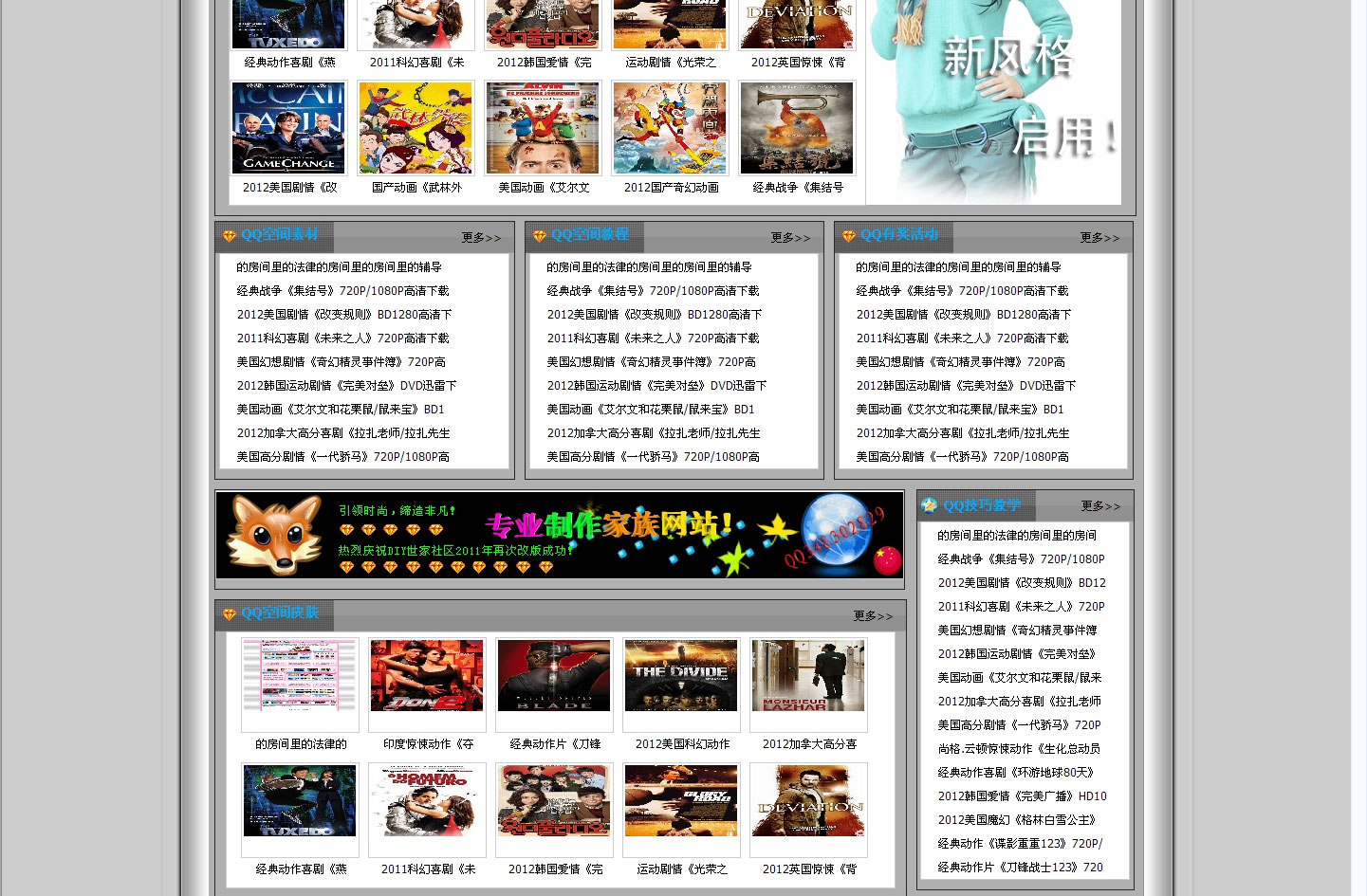
Task: Click the 新风格 启用! promotional image
Action: pyautogui.click(x=994, y=101)
